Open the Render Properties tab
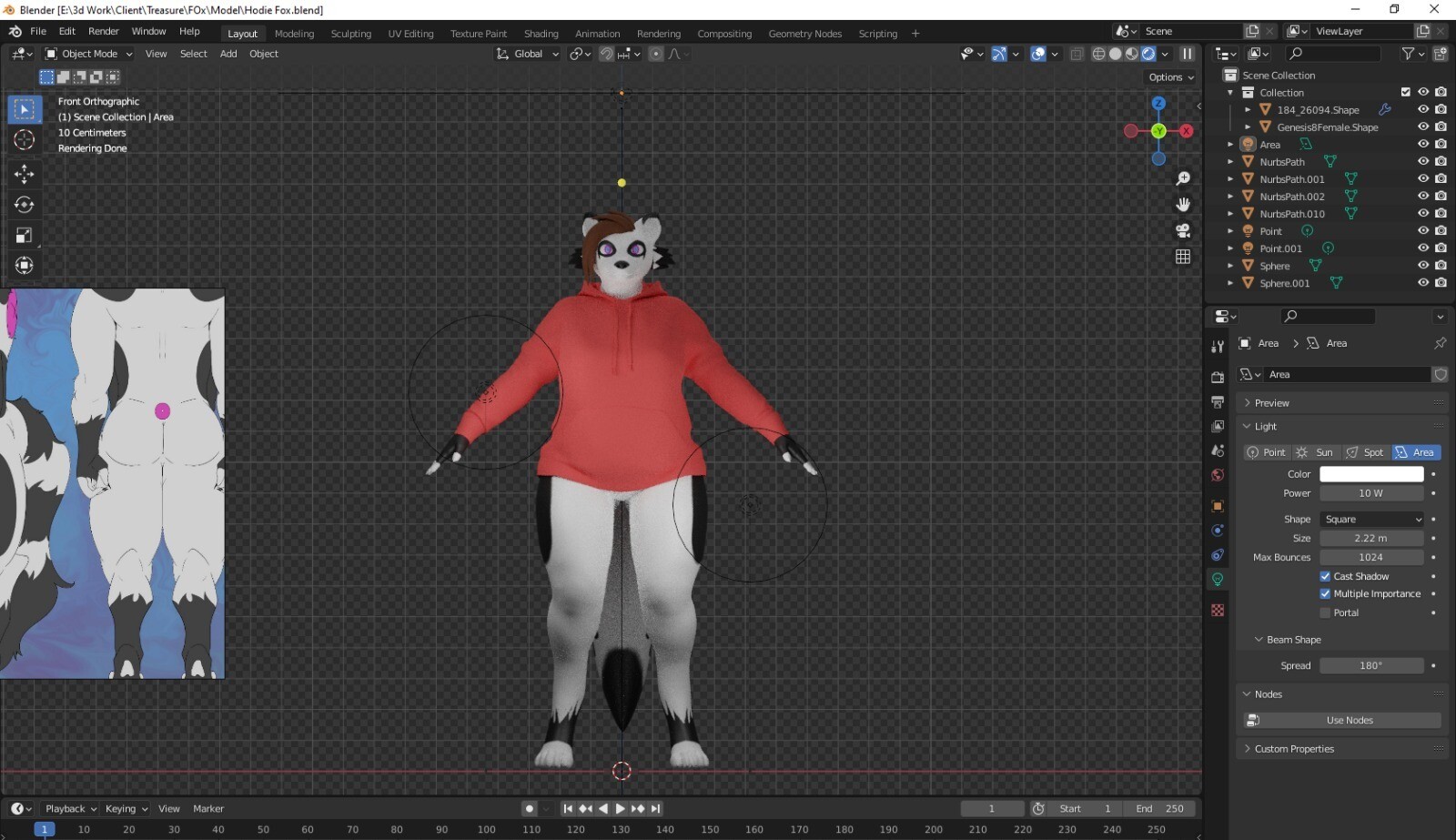 pyautogui.click(x=1218, y=377)
